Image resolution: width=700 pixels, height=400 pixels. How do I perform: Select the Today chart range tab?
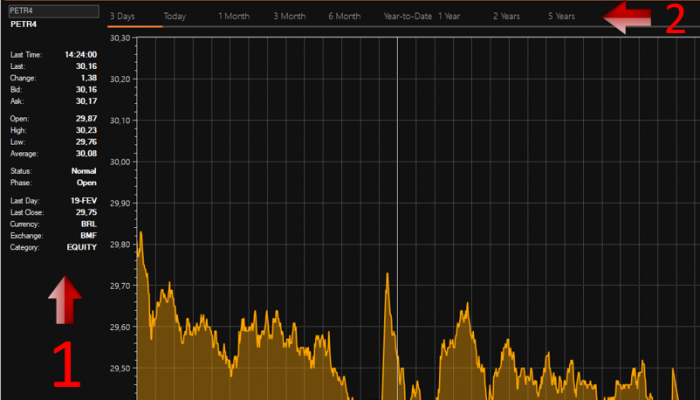(175, 17)
